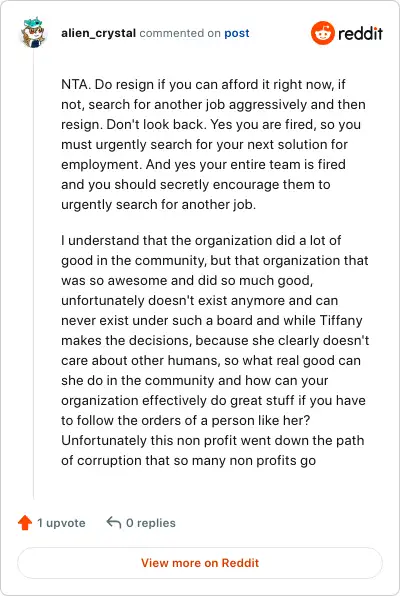Click the orange Reddit Snoo logo icon
The height and width of the screenshot is (596, 400).
pos(322,33)
